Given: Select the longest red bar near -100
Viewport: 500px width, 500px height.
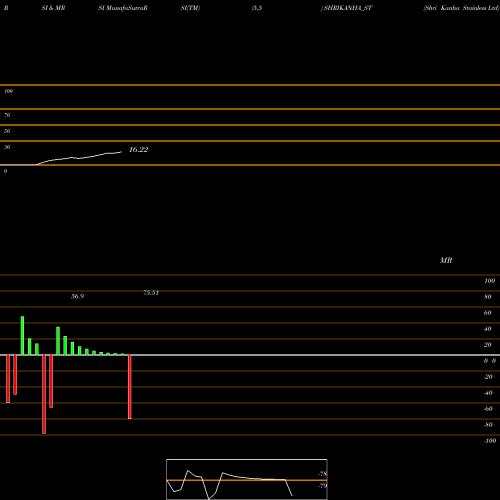Looking at the screenshot, I should coord(44,394).
